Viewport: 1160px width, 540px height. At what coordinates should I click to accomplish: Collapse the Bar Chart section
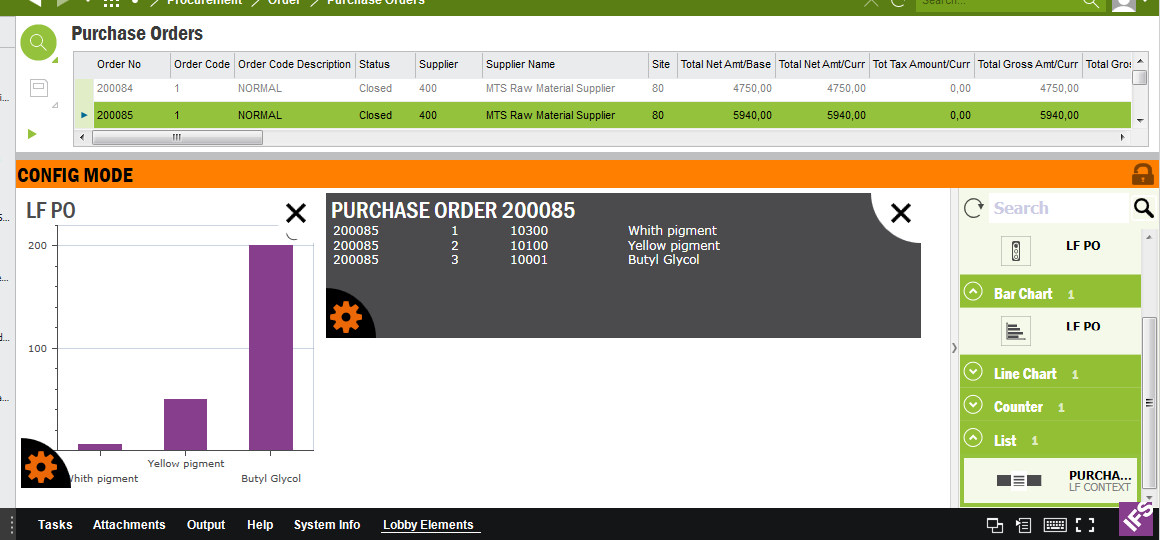pos(973,293)
